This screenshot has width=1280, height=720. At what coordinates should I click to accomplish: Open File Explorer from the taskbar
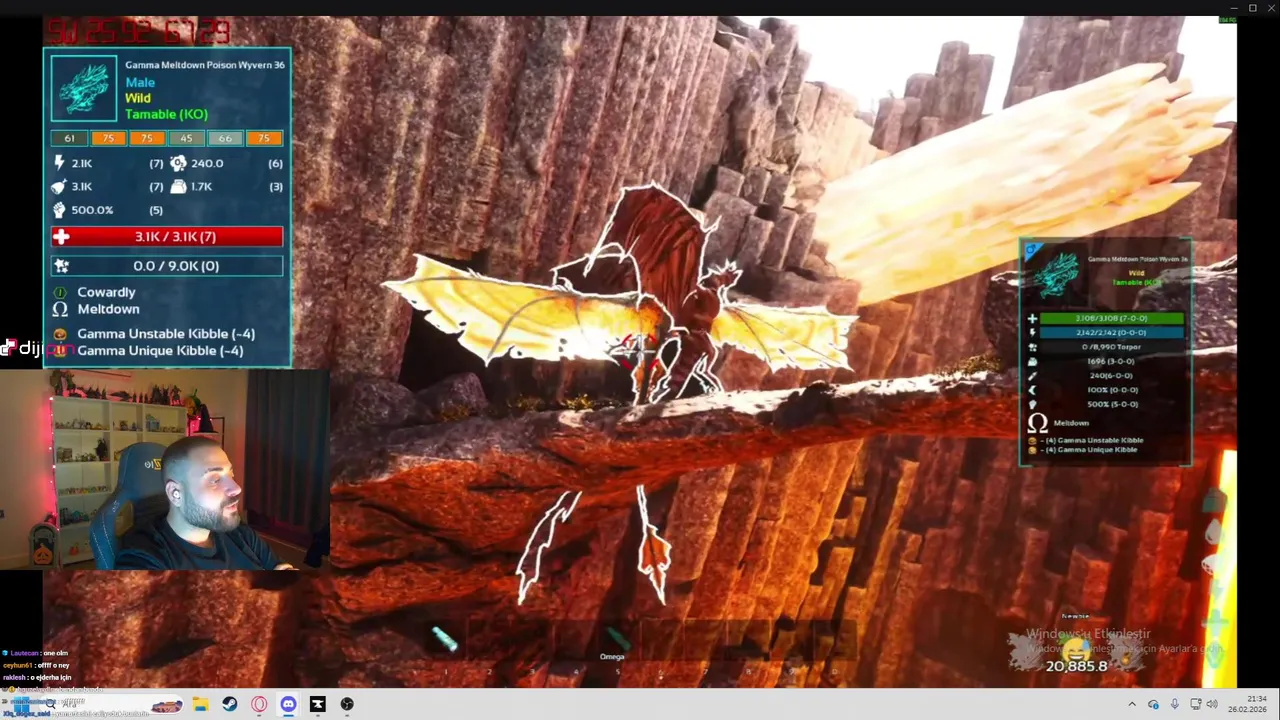point(200,704)
